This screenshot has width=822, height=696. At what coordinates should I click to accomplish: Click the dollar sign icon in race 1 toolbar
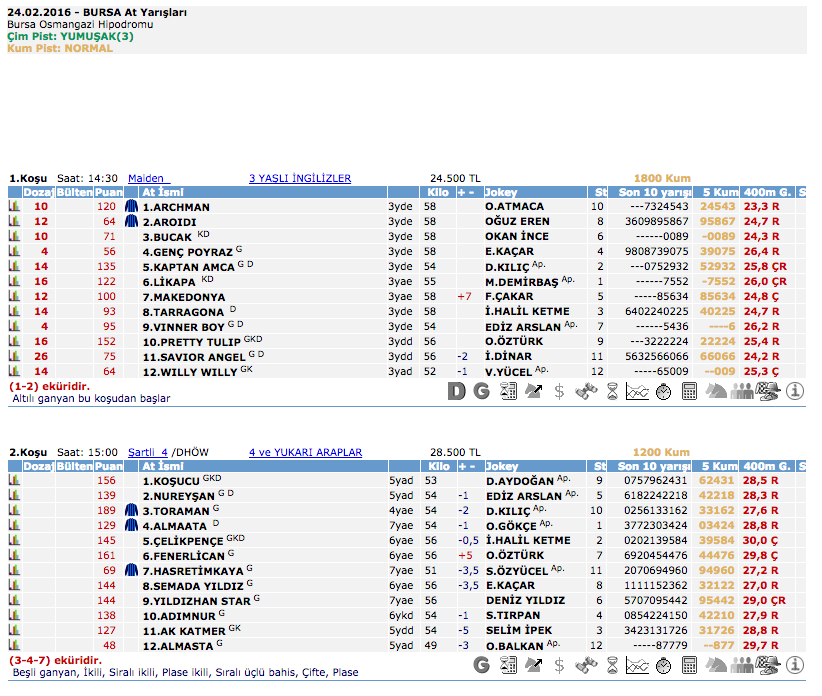(x=560, y=390)
